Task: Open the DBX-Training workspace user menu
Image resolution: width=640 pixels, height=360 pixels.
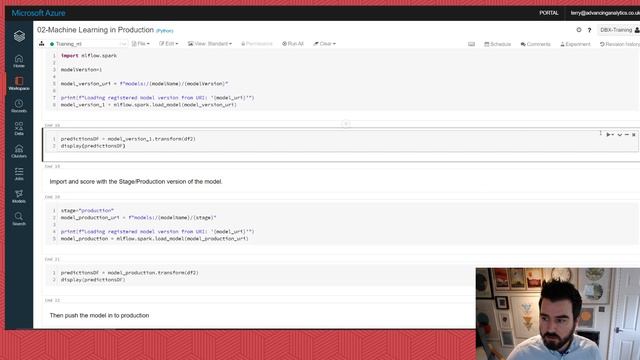Action: (619, 30)
